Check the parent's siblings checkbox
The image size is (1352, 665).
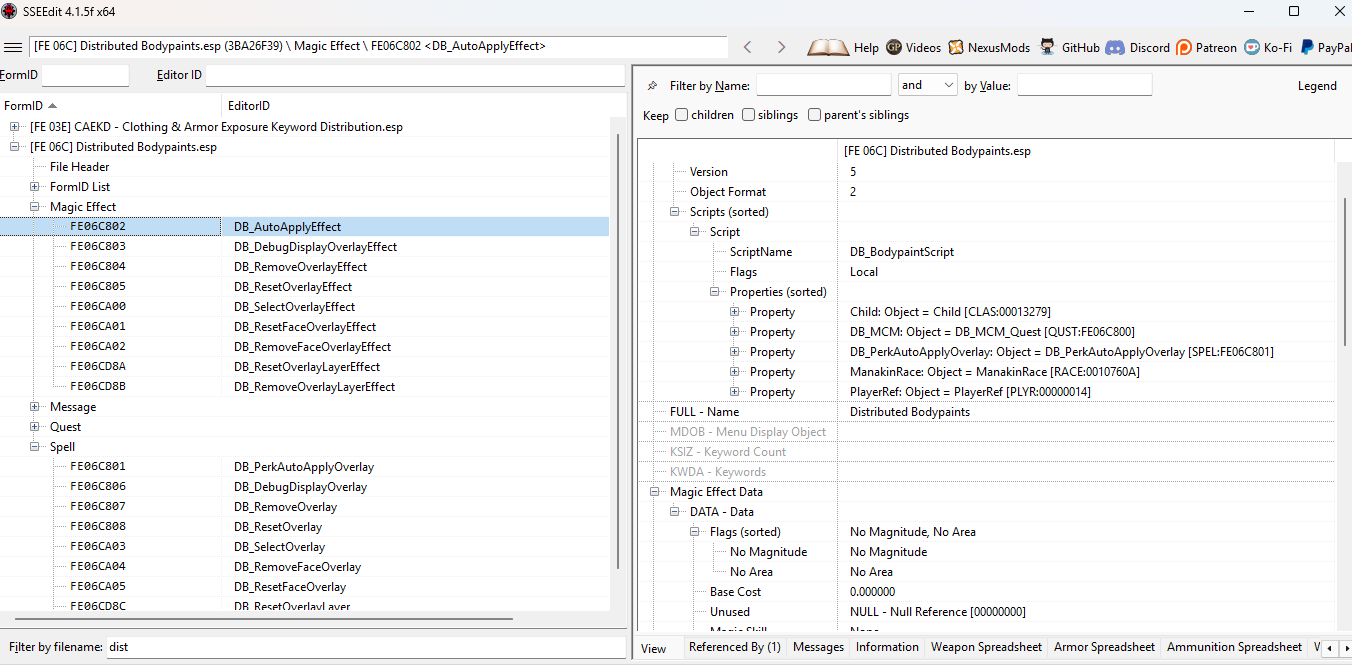pos(814,115)
